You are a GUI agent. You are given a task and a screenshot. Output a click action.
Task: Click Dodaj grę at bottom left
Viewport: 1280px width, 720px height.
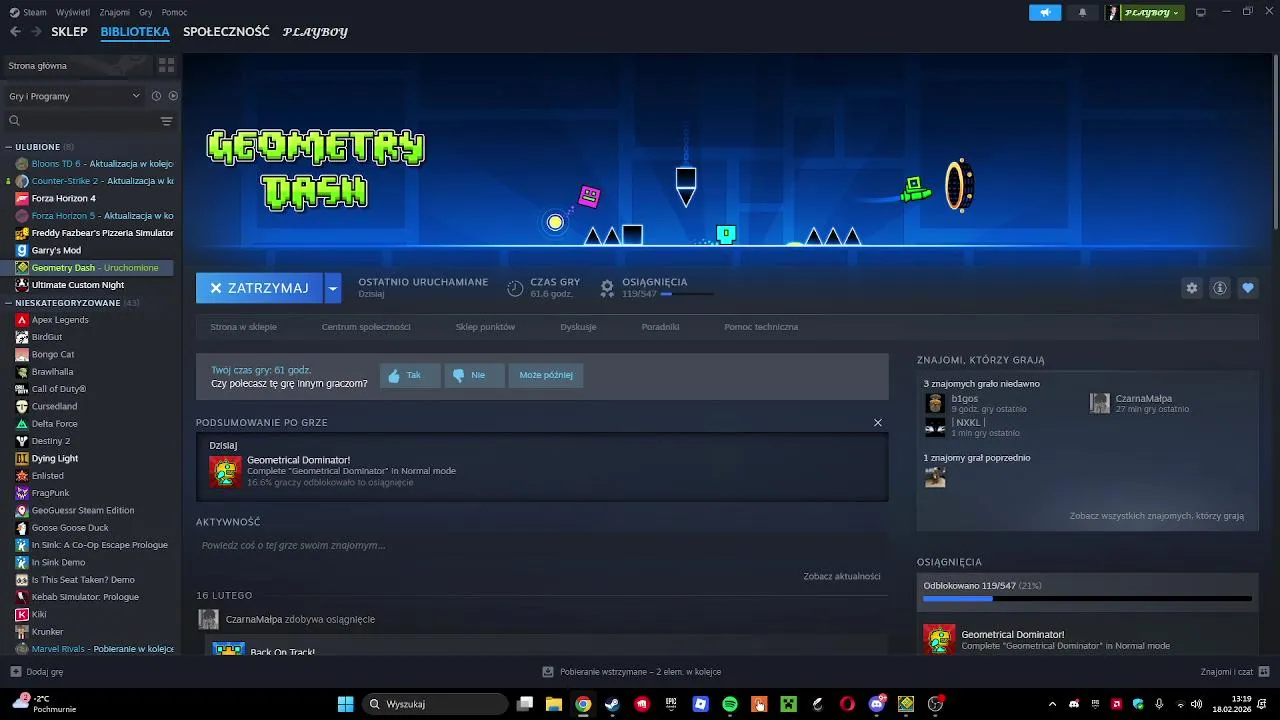click(x=37, y=672)
